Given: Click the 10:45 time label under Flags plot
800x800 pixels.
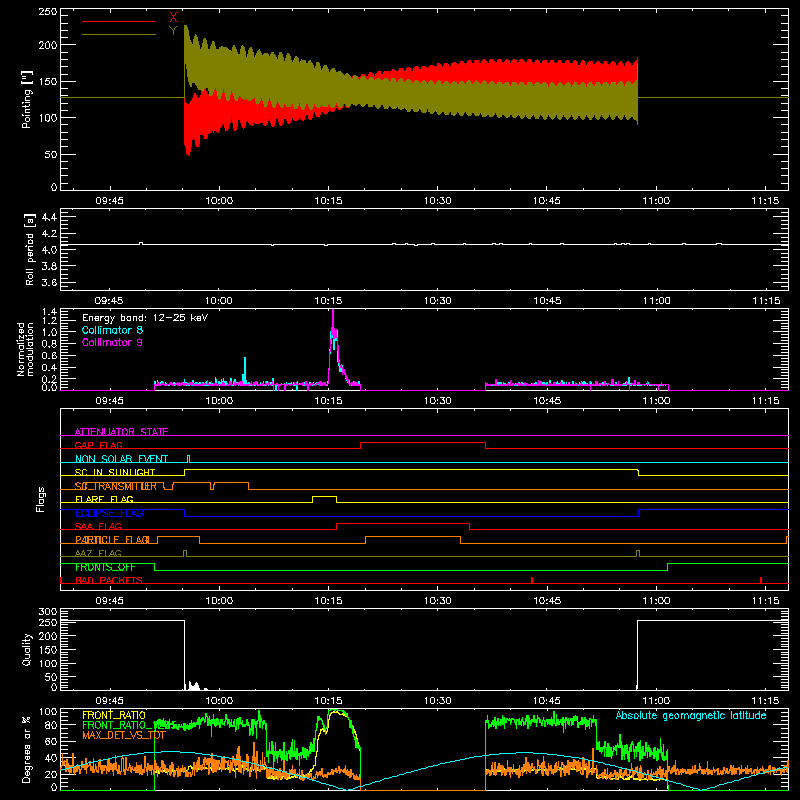Looking at the screenshot, I should click(547, 601).
